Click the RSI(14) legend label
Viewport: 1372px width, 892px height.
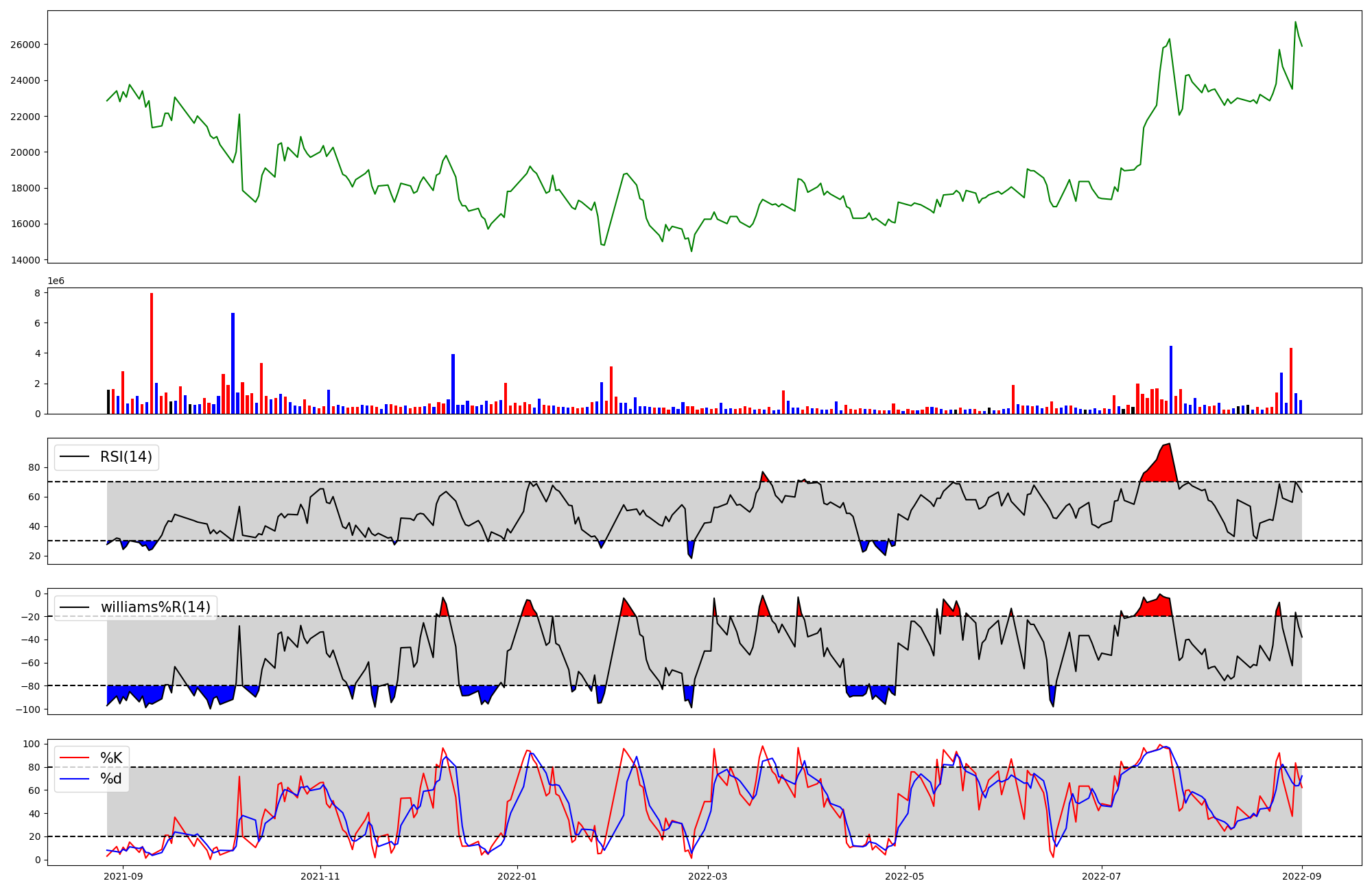[x=126, y=457]
